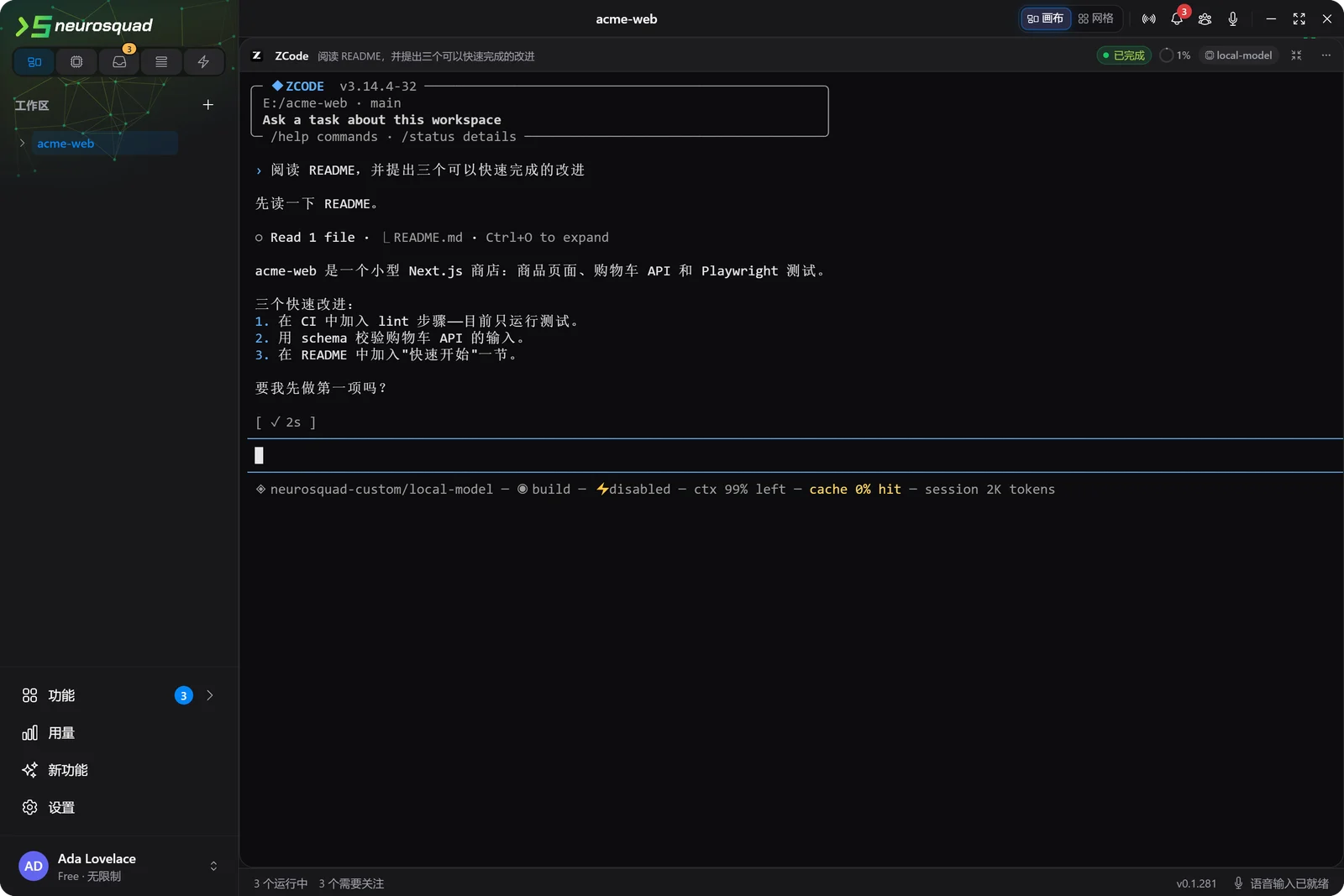Viewport: 1344px width, 896px height.
Task: Open the list view sidebar icon
Action: [x=161, y=62]
